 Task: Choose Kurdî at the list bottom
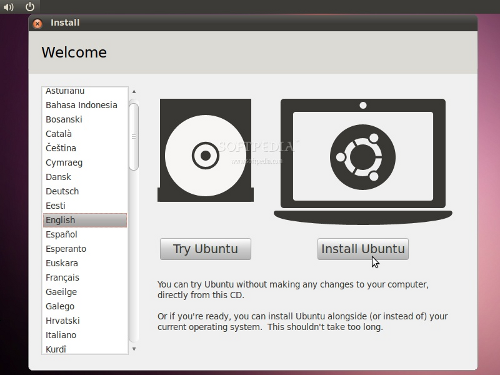(x=85, y=349)
